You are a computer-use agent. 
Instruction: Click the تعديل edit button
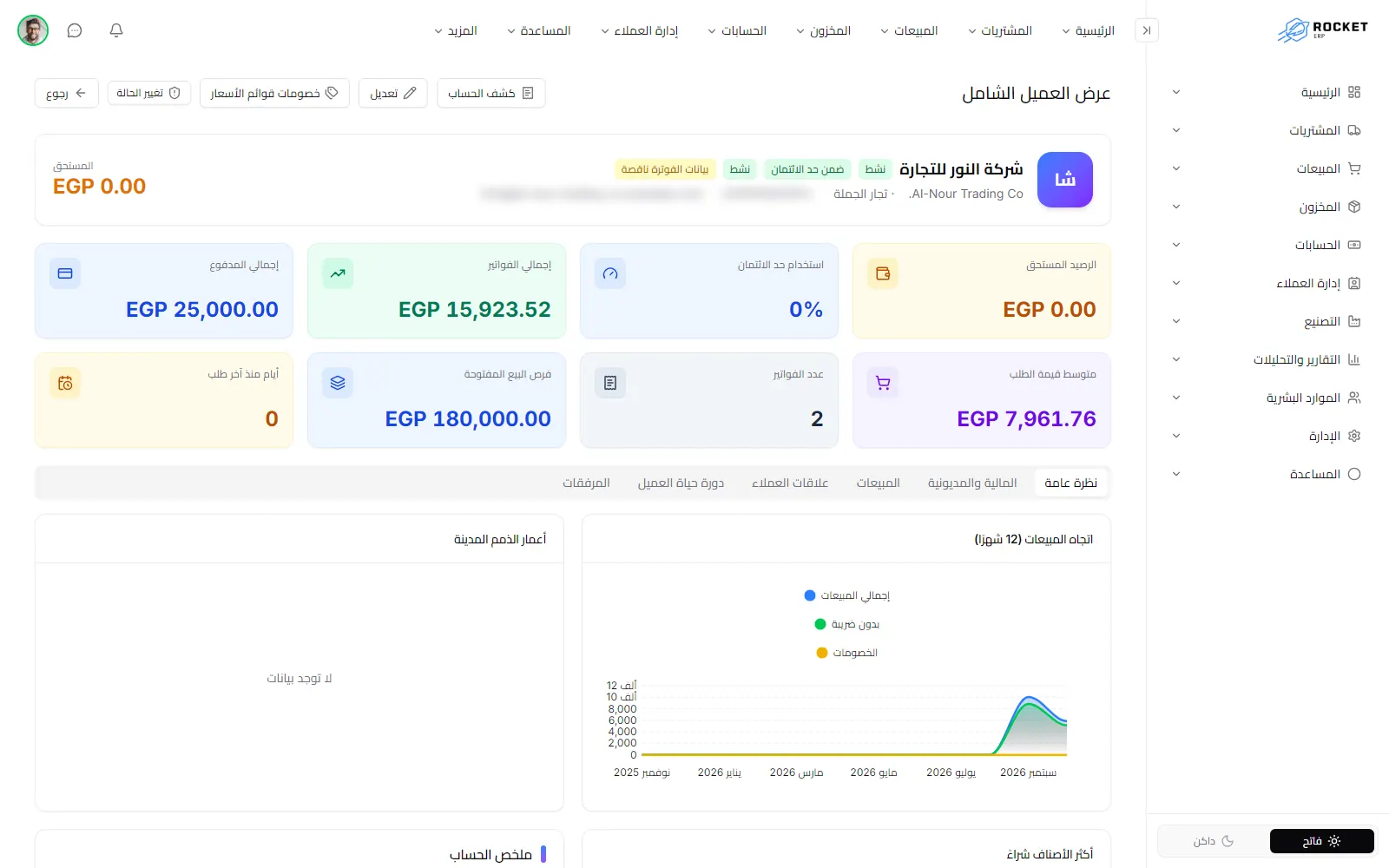click(393, 93)
